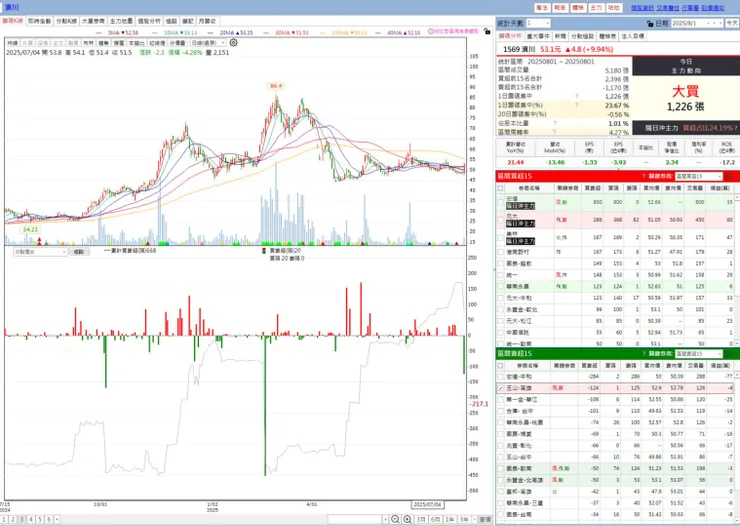Click red 主力 button at top
The height and width of the screenshot is (526, 740).
596,8
